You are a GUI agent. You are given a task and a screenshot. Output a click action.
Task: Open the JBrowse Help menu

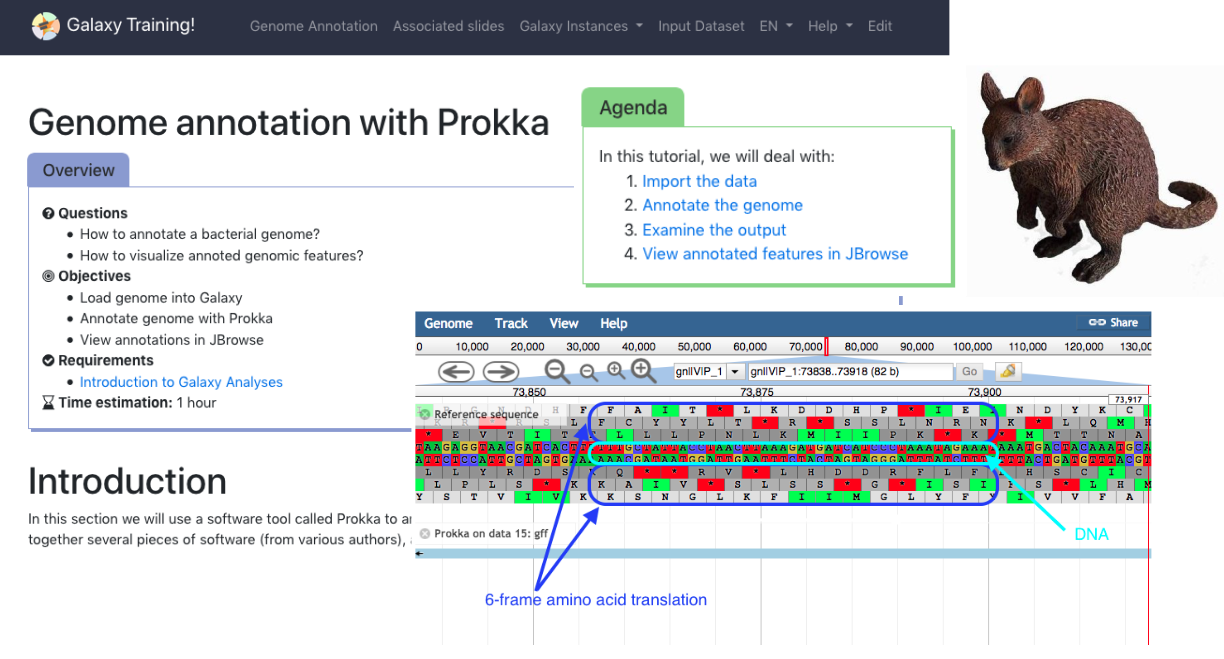[614, 323]
